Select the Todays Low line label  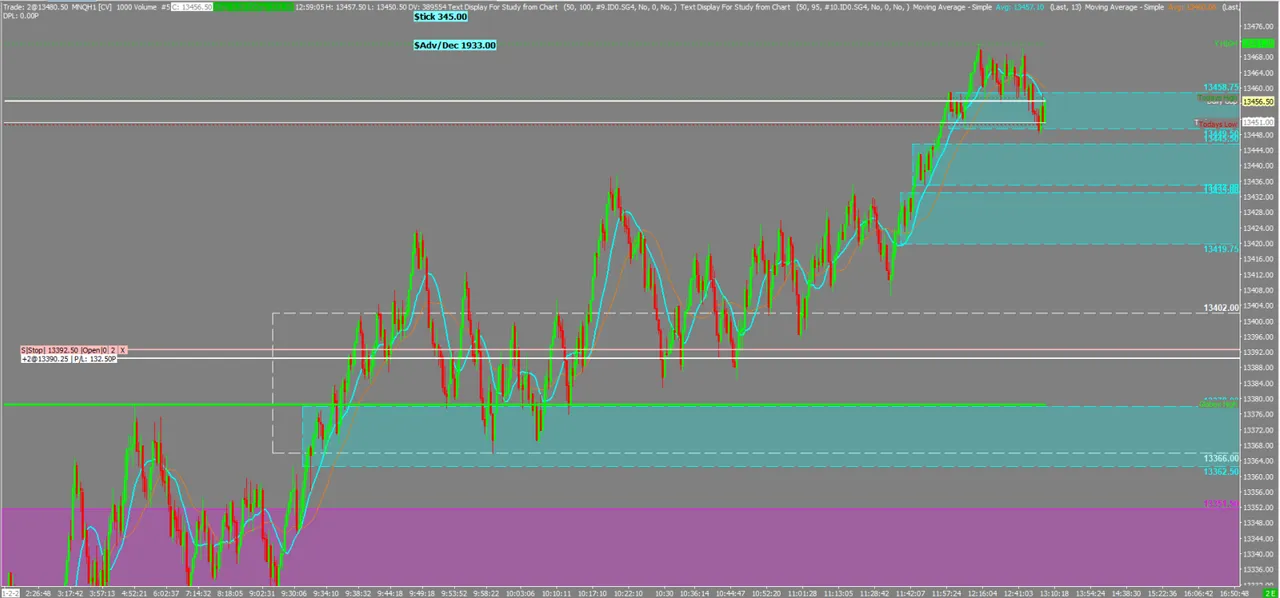[x=1218, y=124]
